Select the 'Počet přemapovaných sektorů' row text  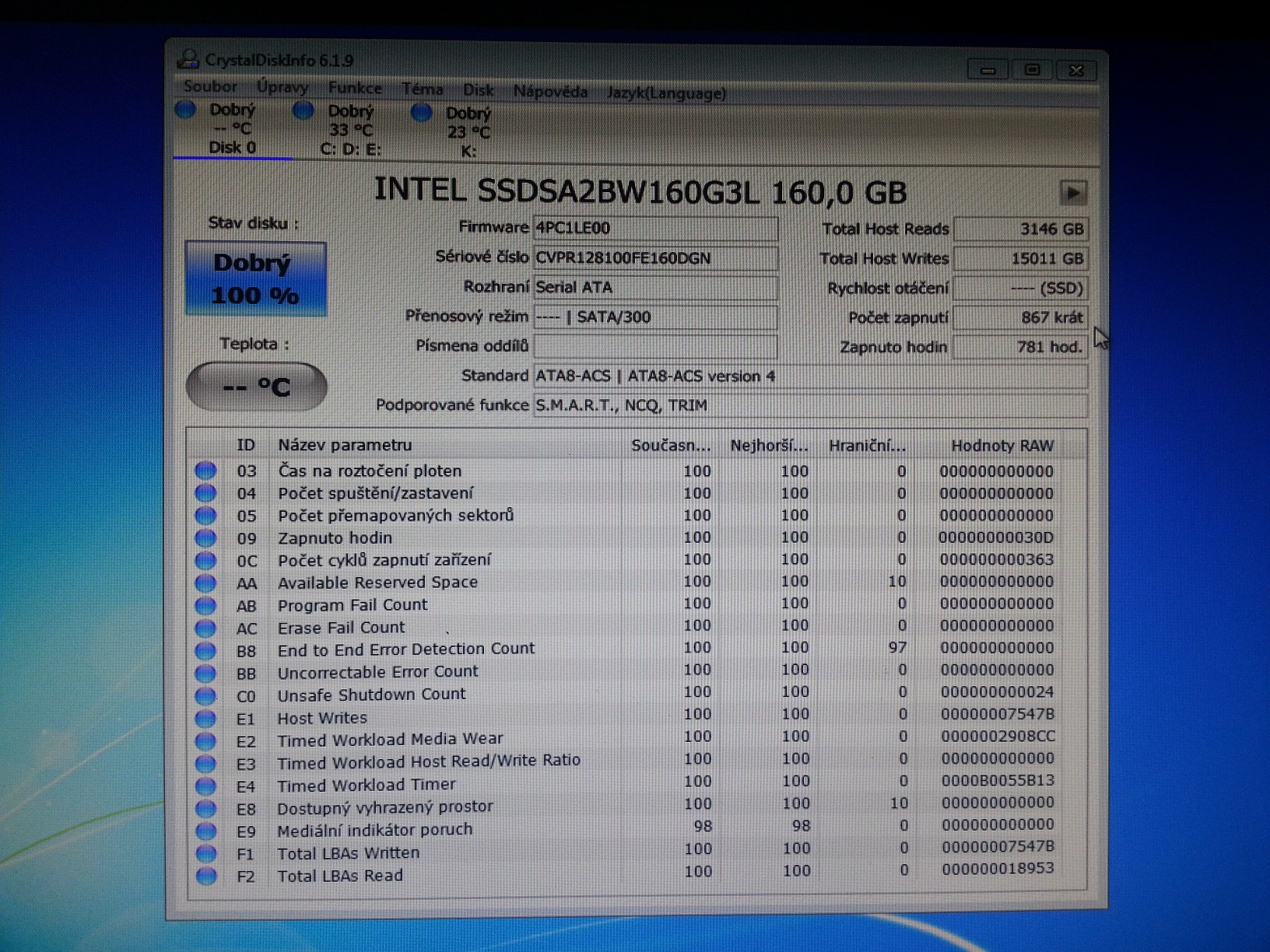coord(396,515)
